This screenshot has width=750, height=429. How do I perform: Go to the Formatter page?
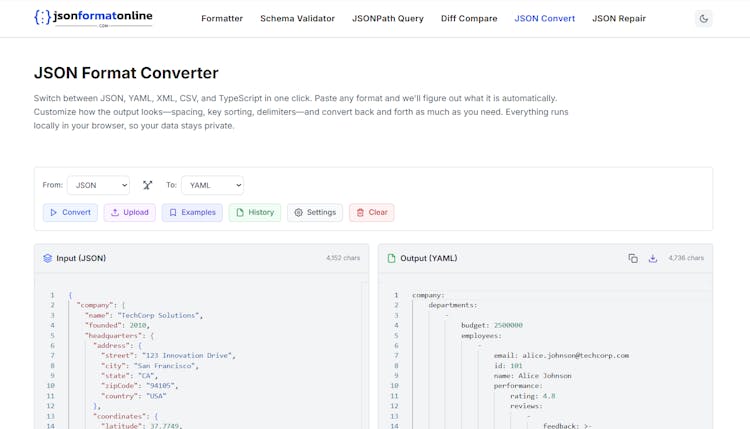[x=222, y=19]
